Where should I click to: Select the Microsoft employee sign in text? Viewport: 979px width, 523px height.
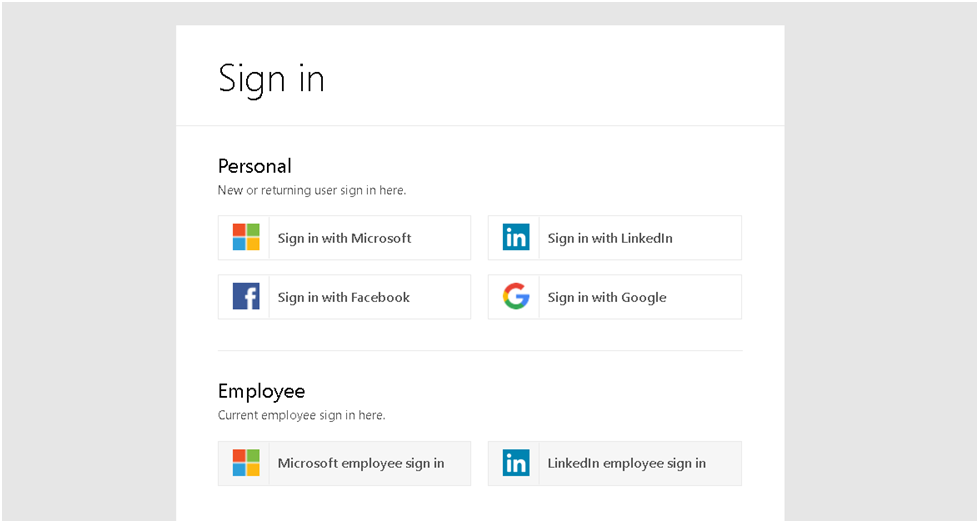[x=361, y=464]
